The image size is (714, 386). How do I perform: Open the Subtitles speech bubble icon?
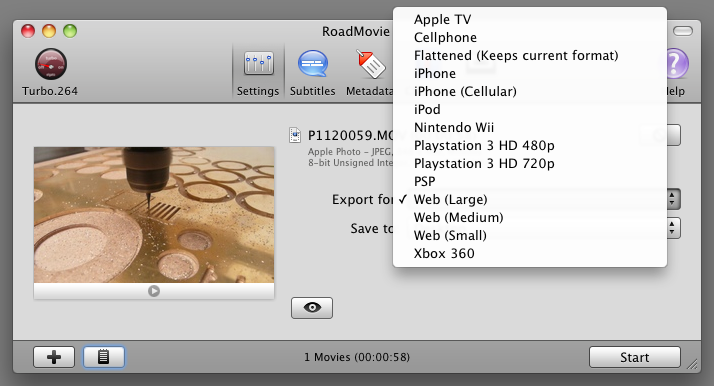click(312, 64)
